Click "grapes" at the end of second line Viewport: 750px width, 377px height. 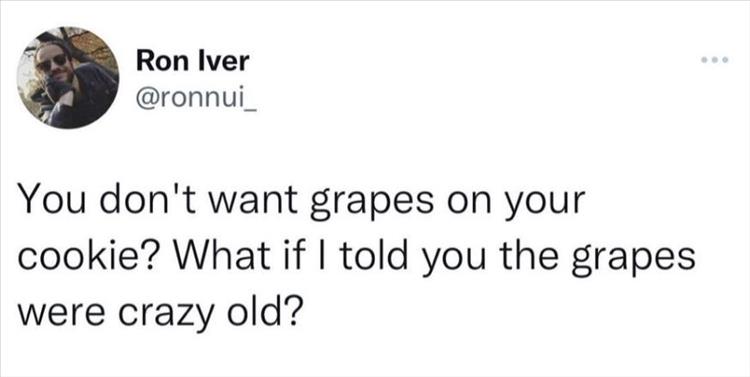pos(644,257)
